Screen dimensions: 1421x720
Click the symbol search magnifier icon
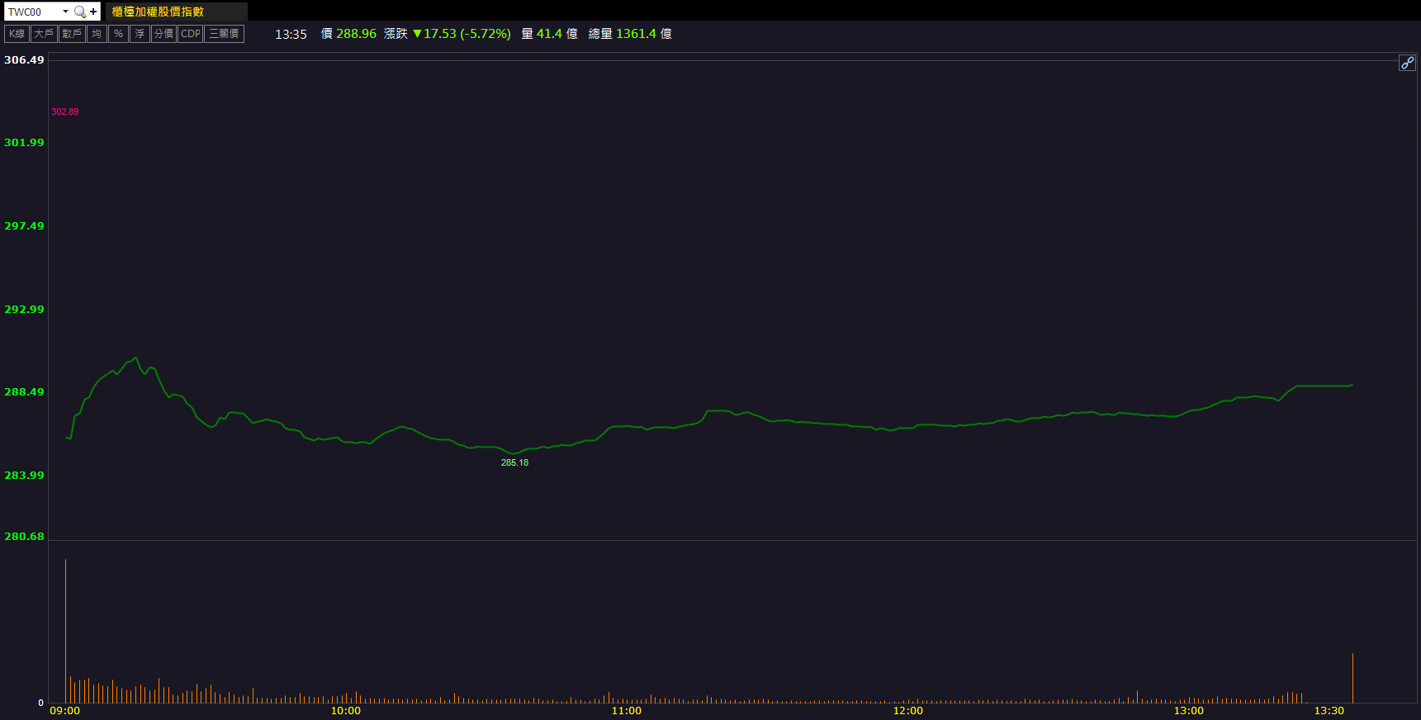pos(80,12)
